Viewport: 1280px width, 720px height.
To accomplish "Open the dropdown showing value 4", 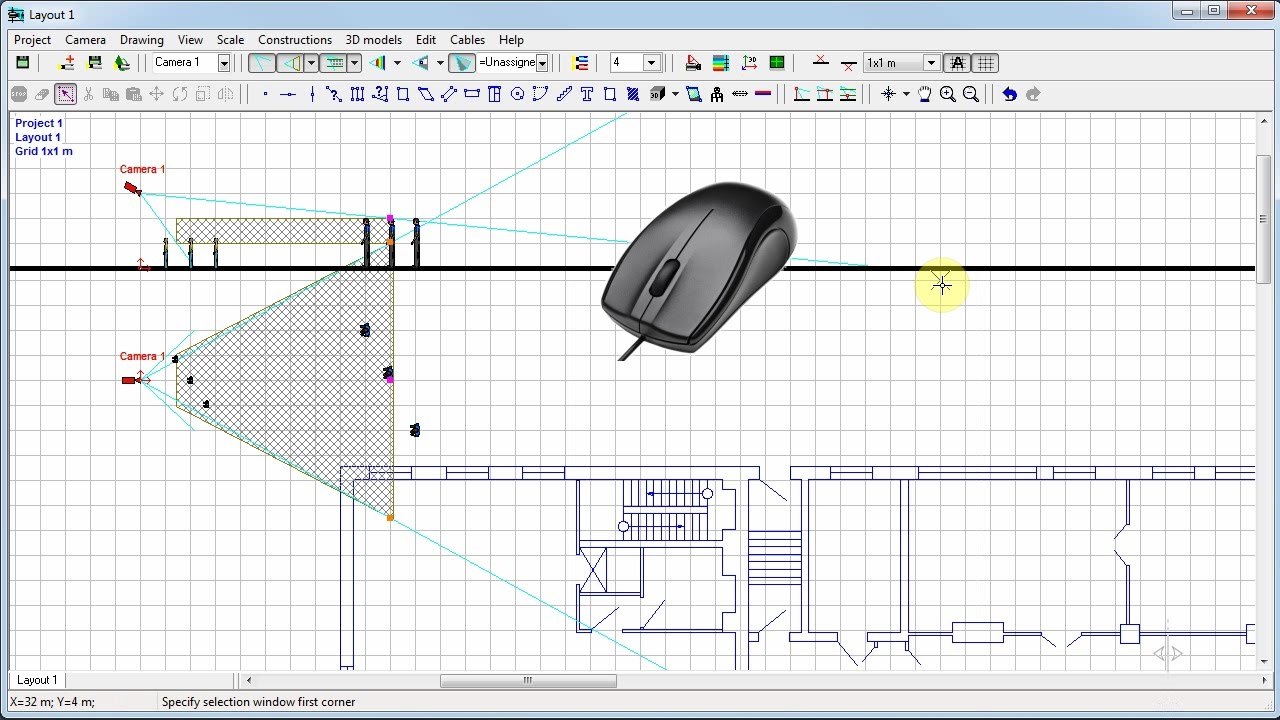I will (651, 63).
